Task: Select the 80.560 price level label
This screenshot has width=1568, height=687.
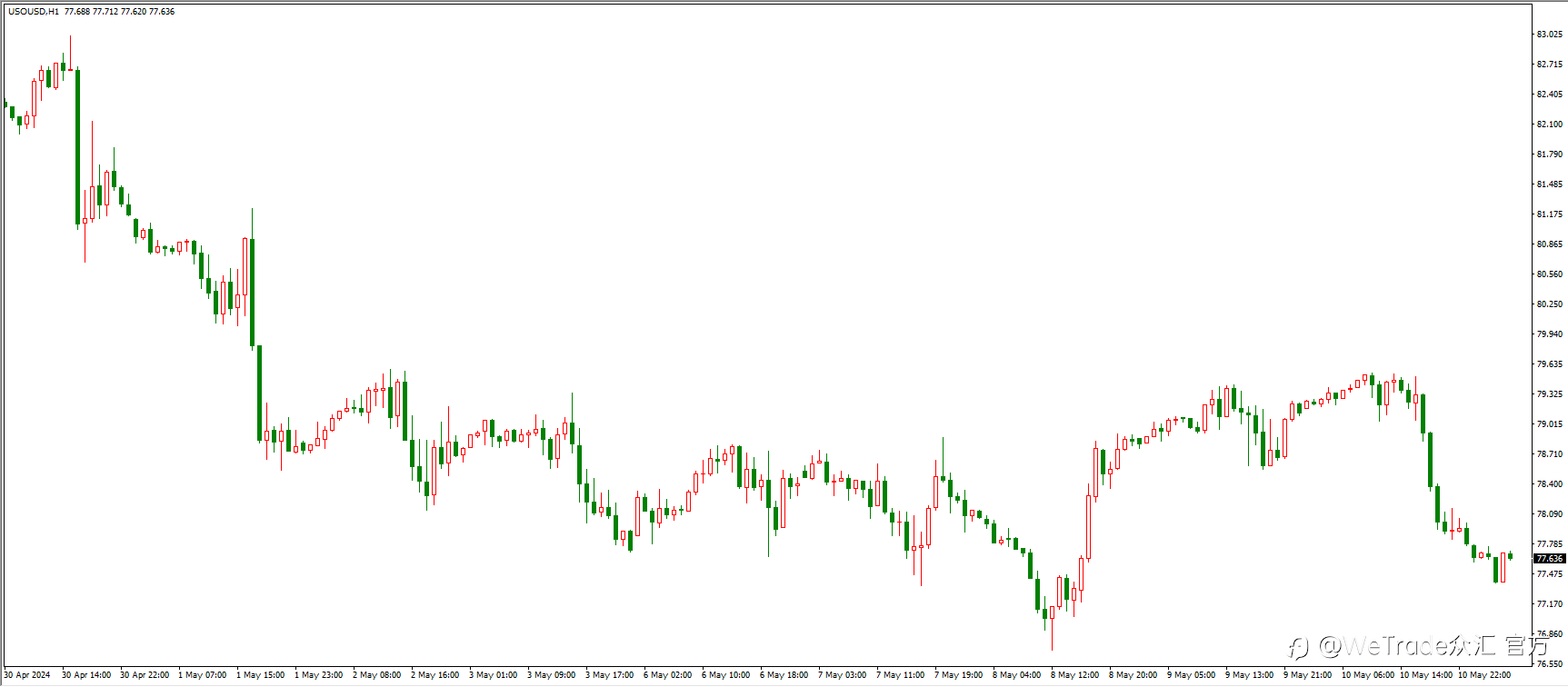Action: 1550,274
